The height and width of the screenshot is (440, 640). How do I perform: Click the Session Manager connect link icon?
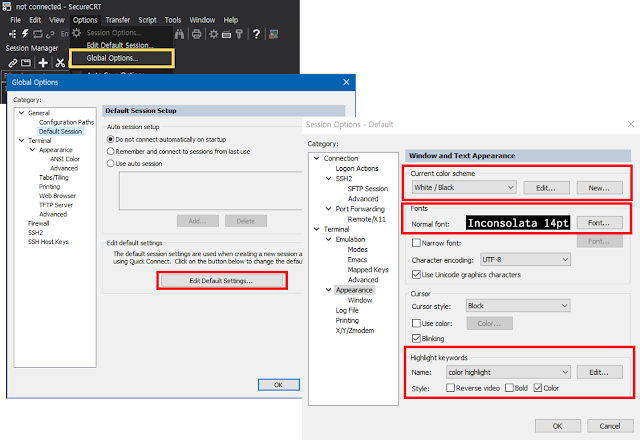coord(13,63)
